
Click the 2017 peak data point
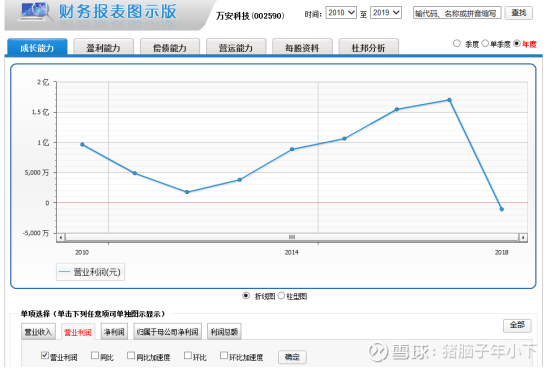tap(449, 100)
